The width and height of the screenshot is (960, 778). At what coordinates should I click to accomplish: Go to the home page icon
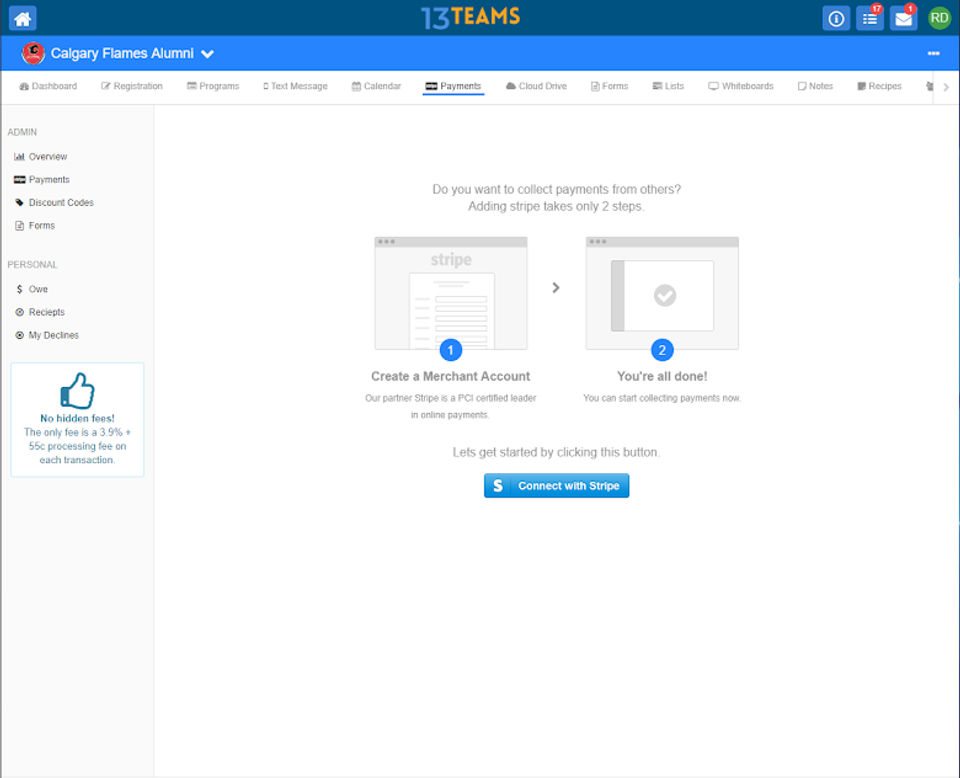(23, 18)
